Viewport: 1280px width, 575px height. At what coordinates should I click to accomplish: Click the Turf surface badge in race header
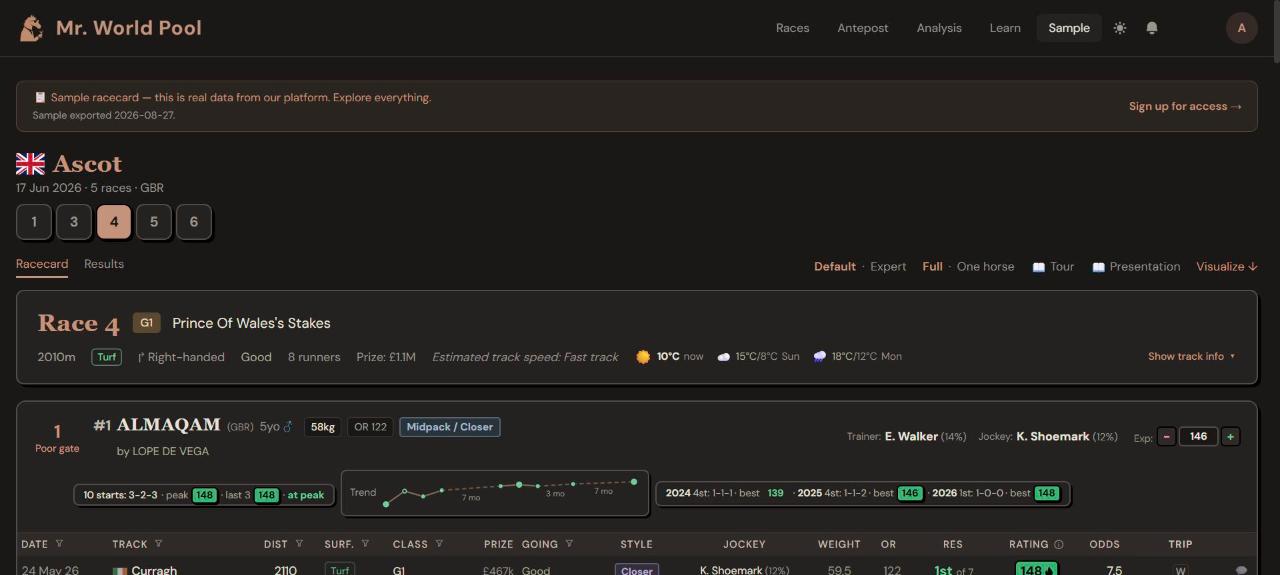click(107, 357)
